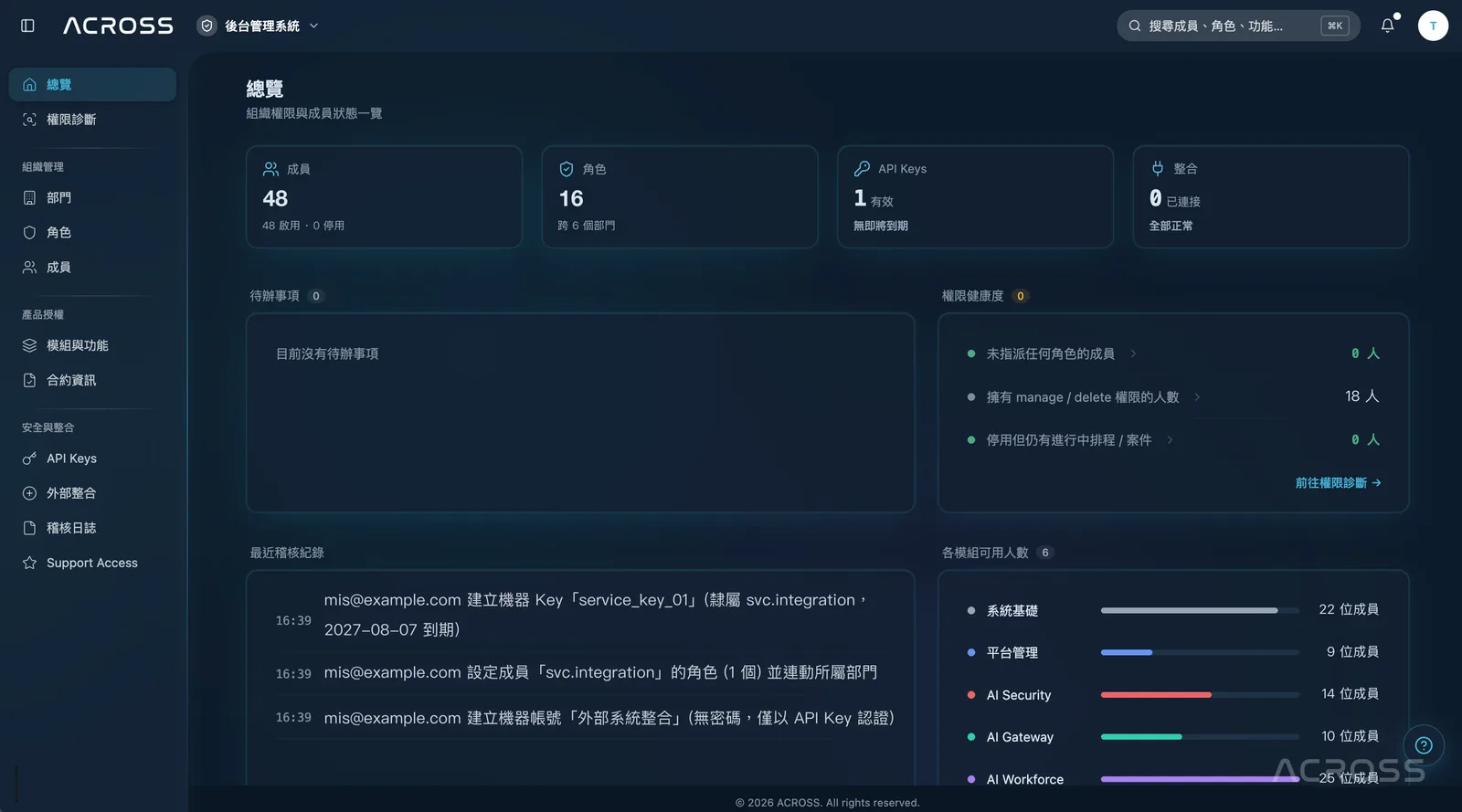Click the shield icon next to sidebar 角色
This screenshot has height=812, width=1462.
click(x=29, y=232)
